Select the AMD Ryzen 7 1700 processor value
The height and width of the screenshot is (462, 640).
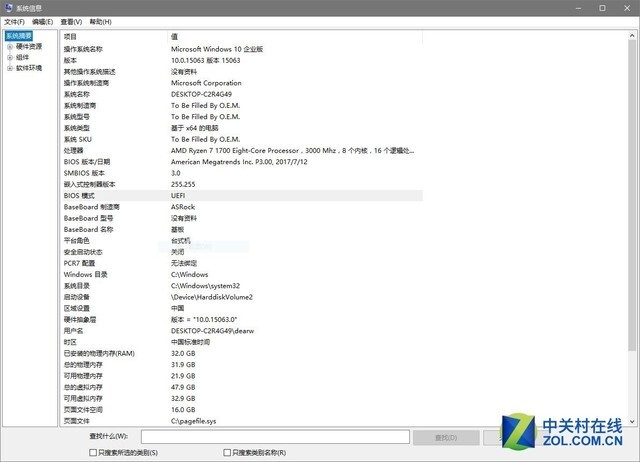(292, 151)
